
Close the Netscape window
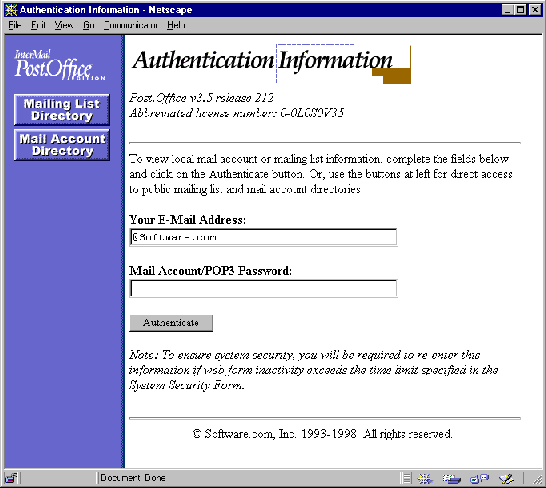[535, 10]
